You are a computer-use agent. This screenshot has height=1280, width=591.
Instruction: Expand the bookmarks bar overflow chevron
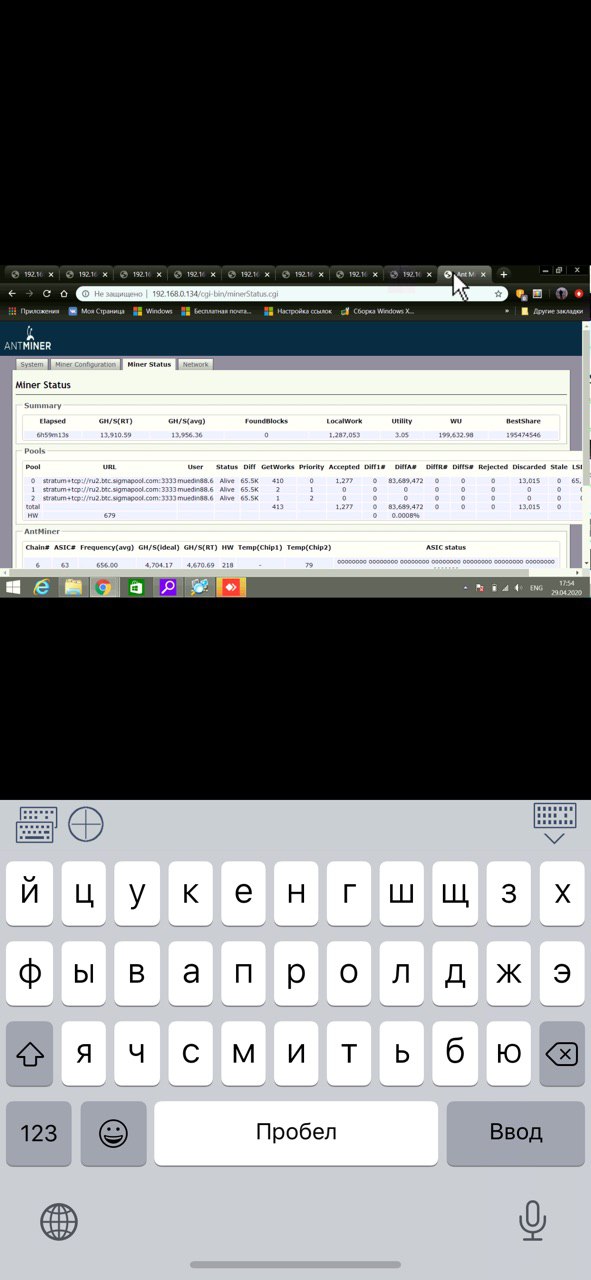pos(508,311)
